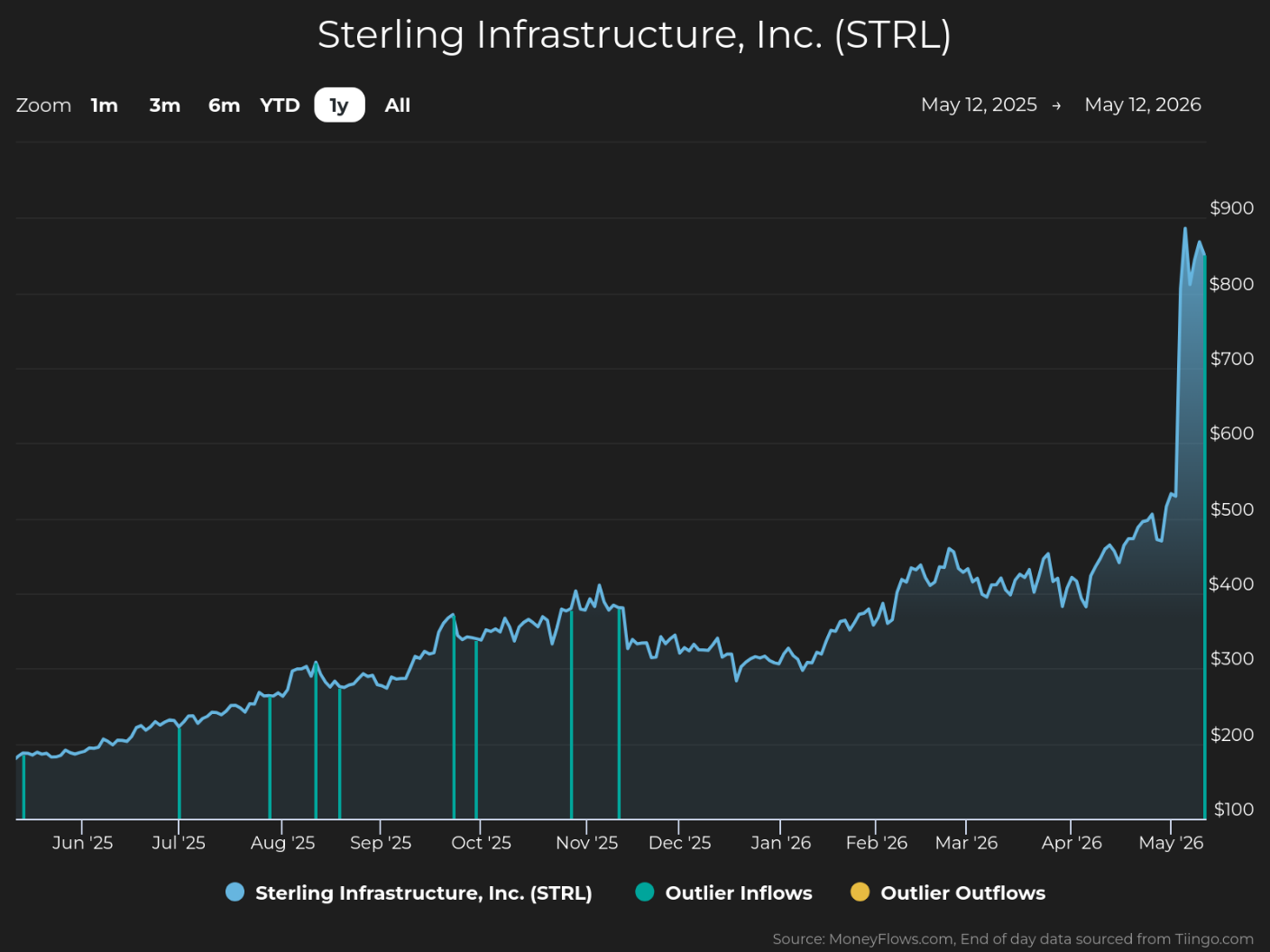Click the Sep '25 axis label
The height and width of the screenshot is (952, 1270).
pos(381,843)
